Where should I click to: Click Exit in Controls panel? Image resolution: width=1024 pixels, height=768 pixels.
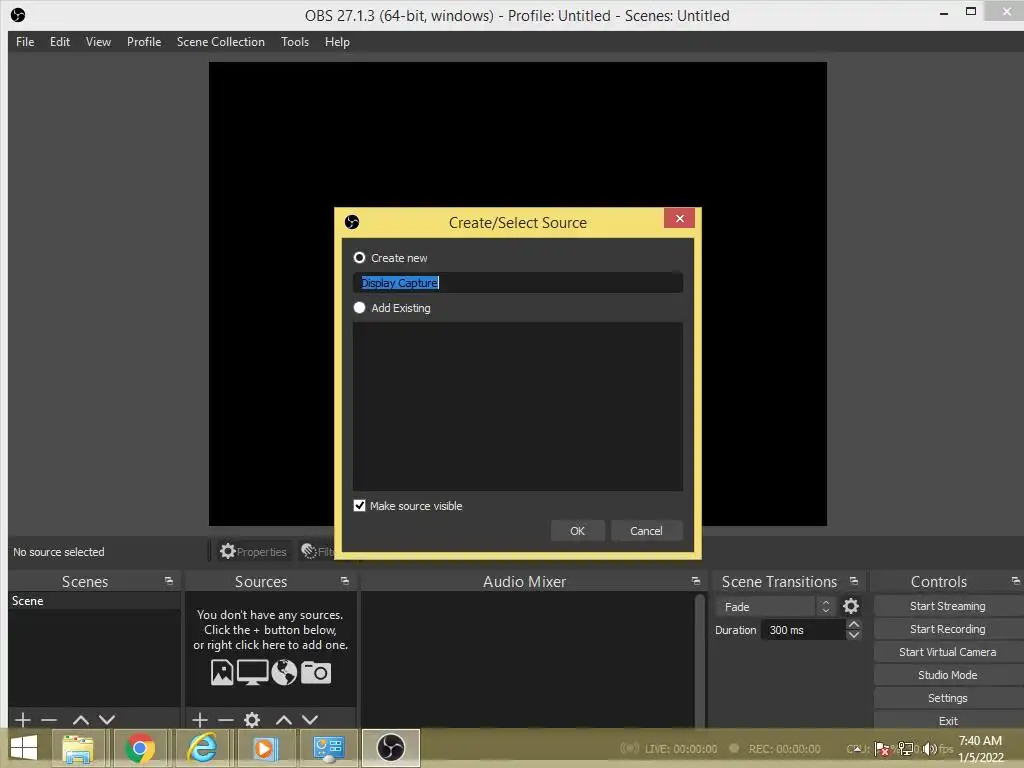pyautogui.click(x=948, y=720)
